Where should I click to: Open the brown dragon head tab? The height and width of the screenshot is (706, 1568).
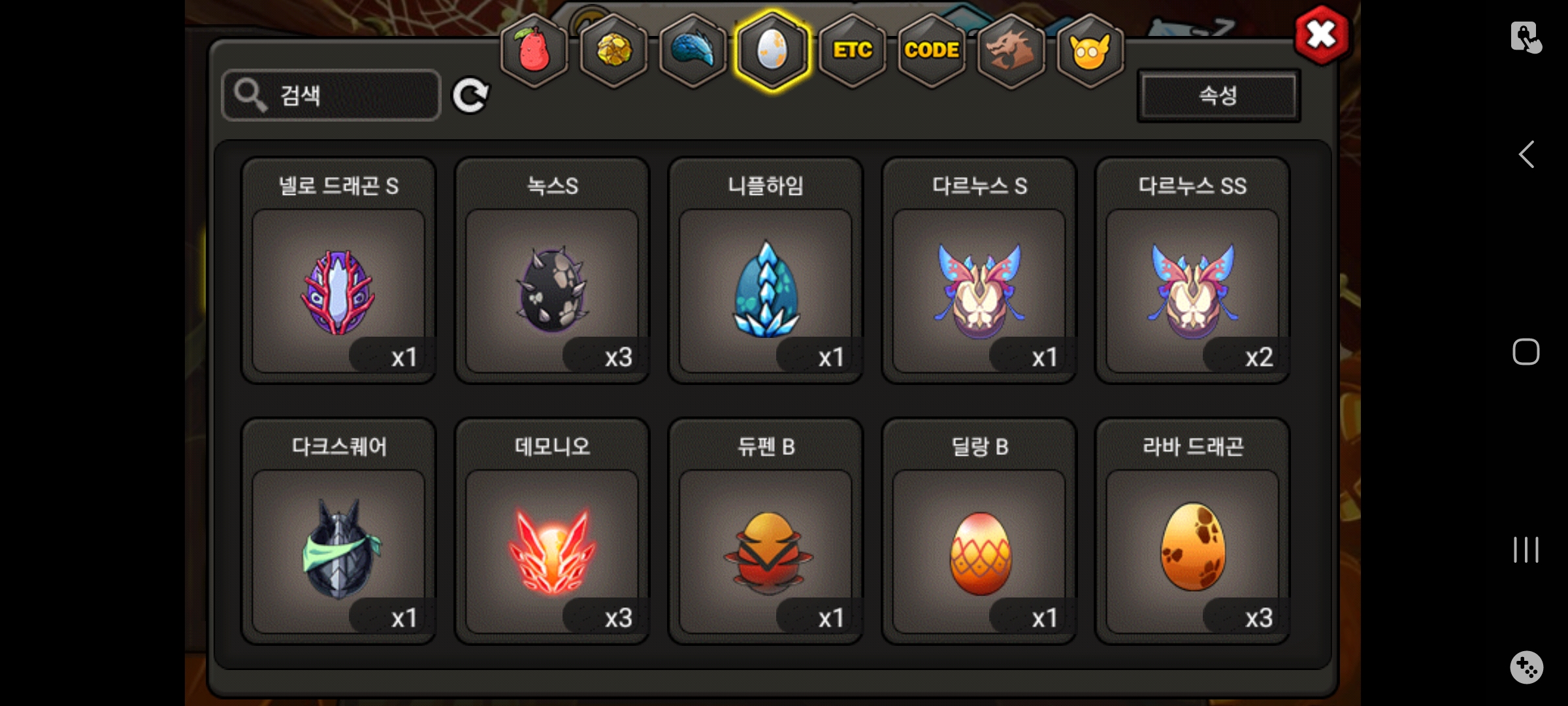tap(1011, 50)
